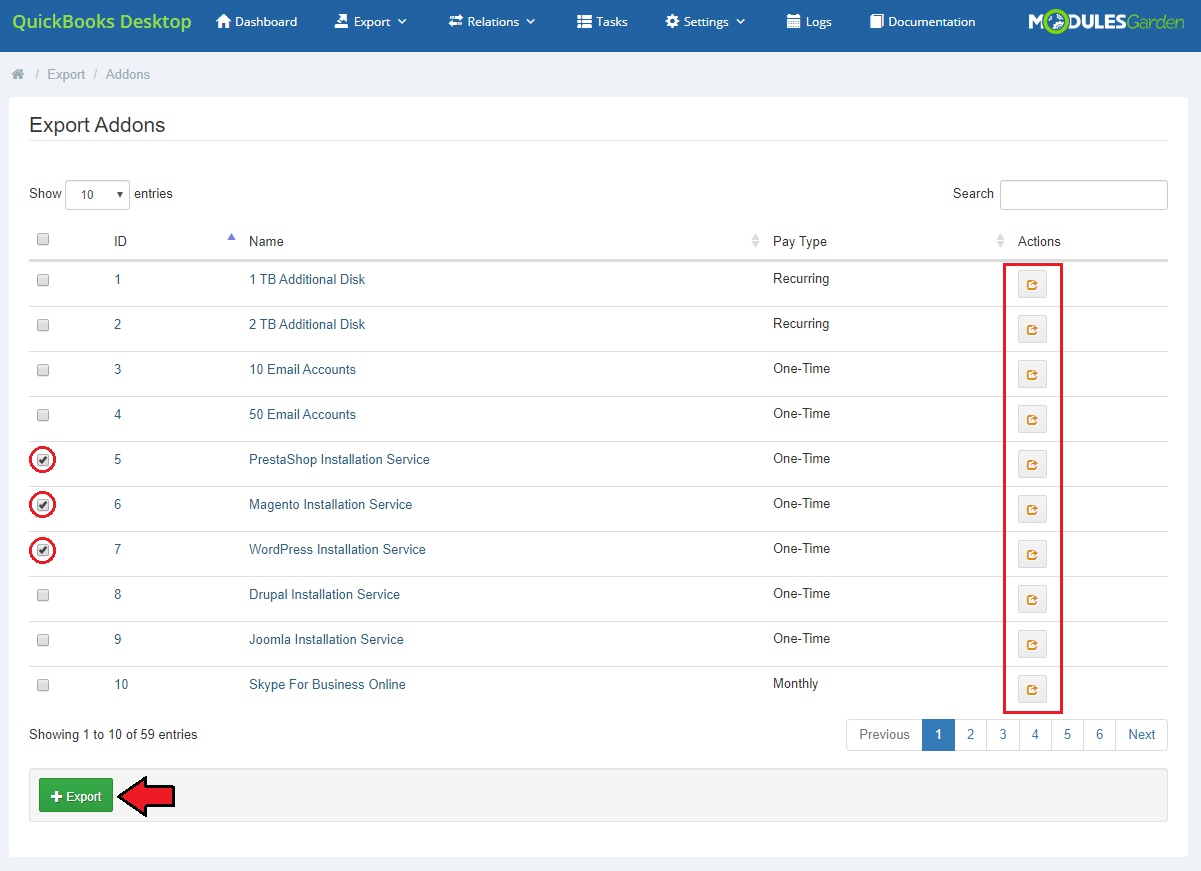The image size is (1201, 871).
Task: Click the Magento Installation Service name
Action: [330, 504]
